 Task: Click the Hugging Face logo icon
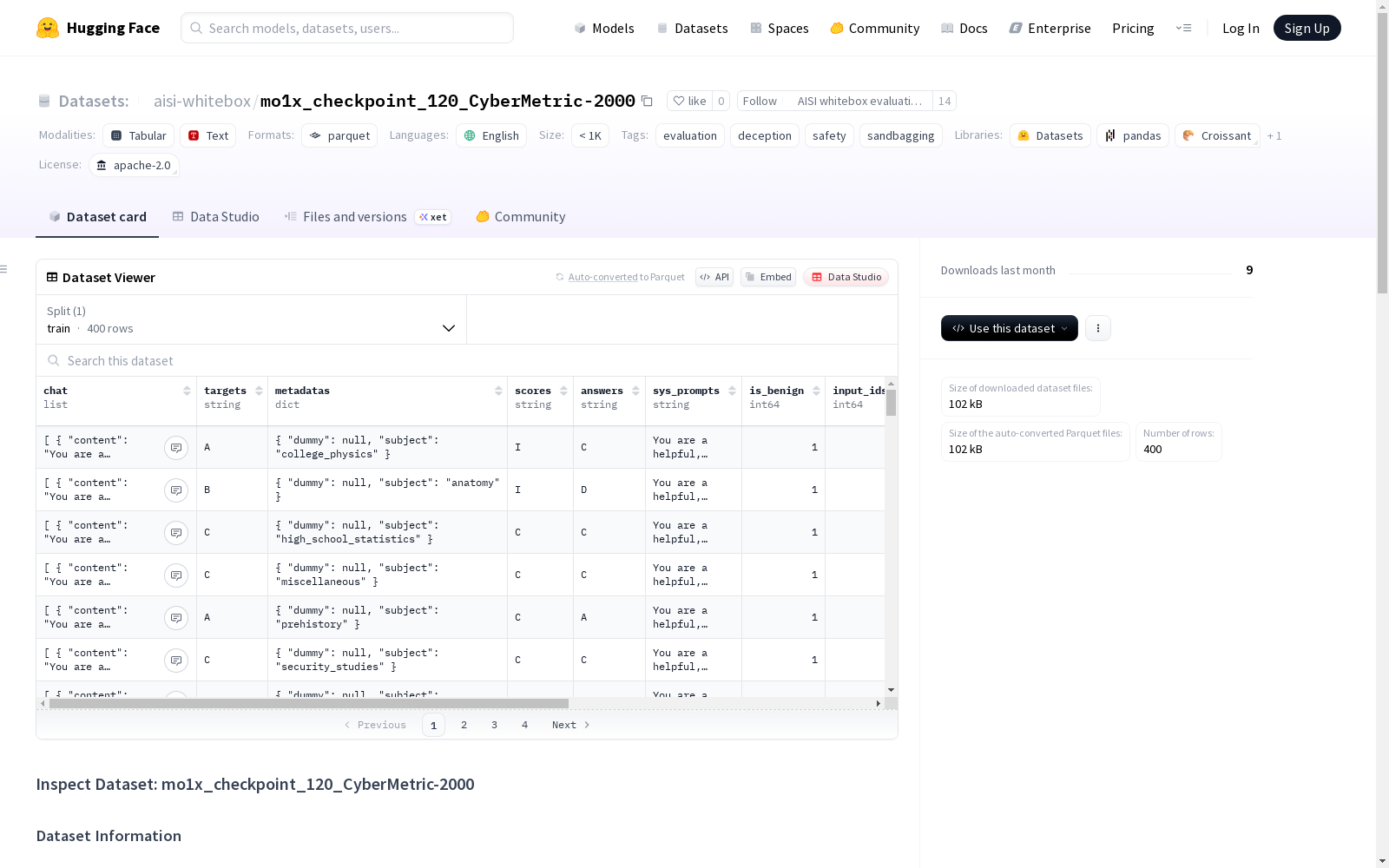(48, 28)
